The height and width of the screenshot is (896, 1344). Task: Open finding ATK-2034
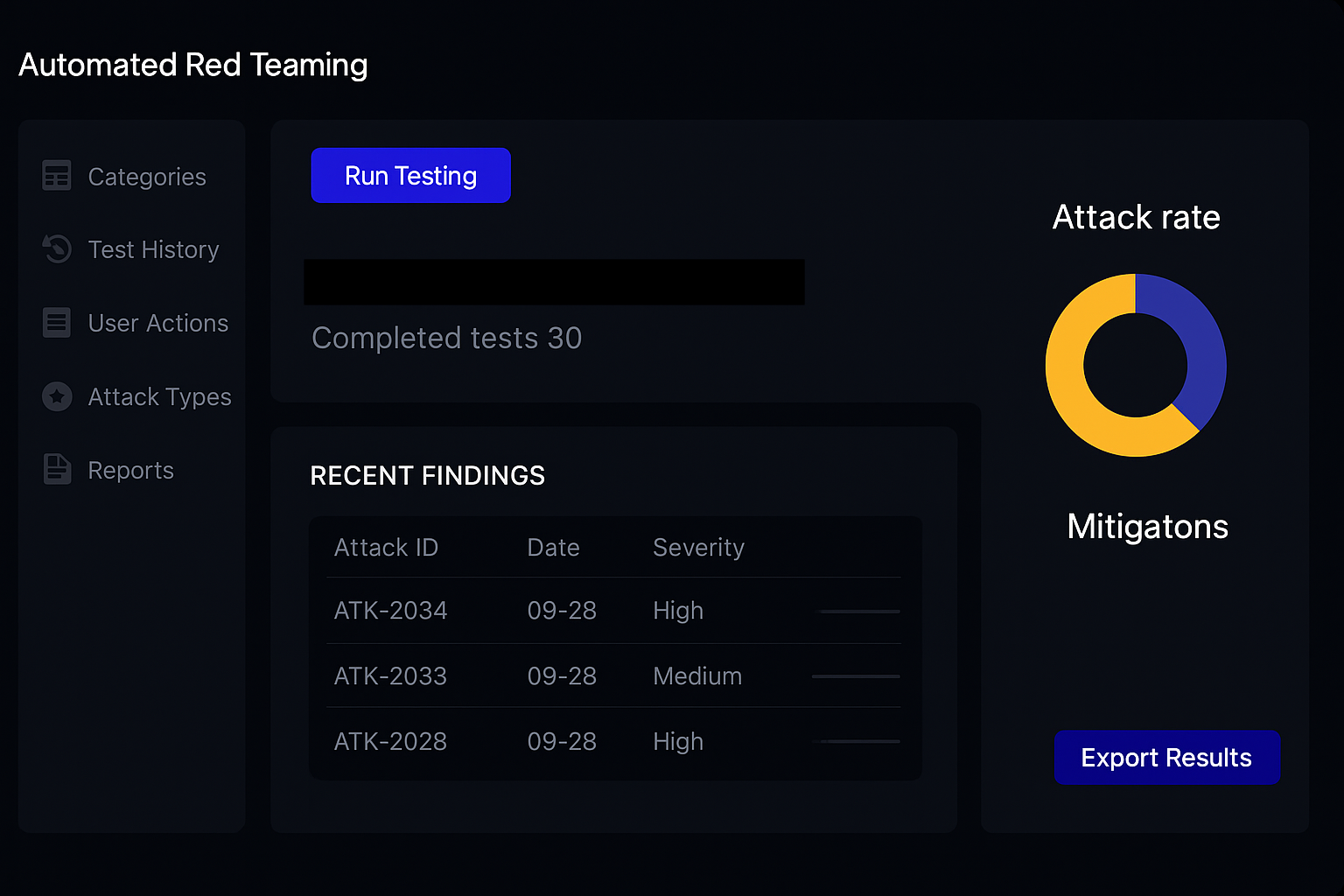coord(390,611)
